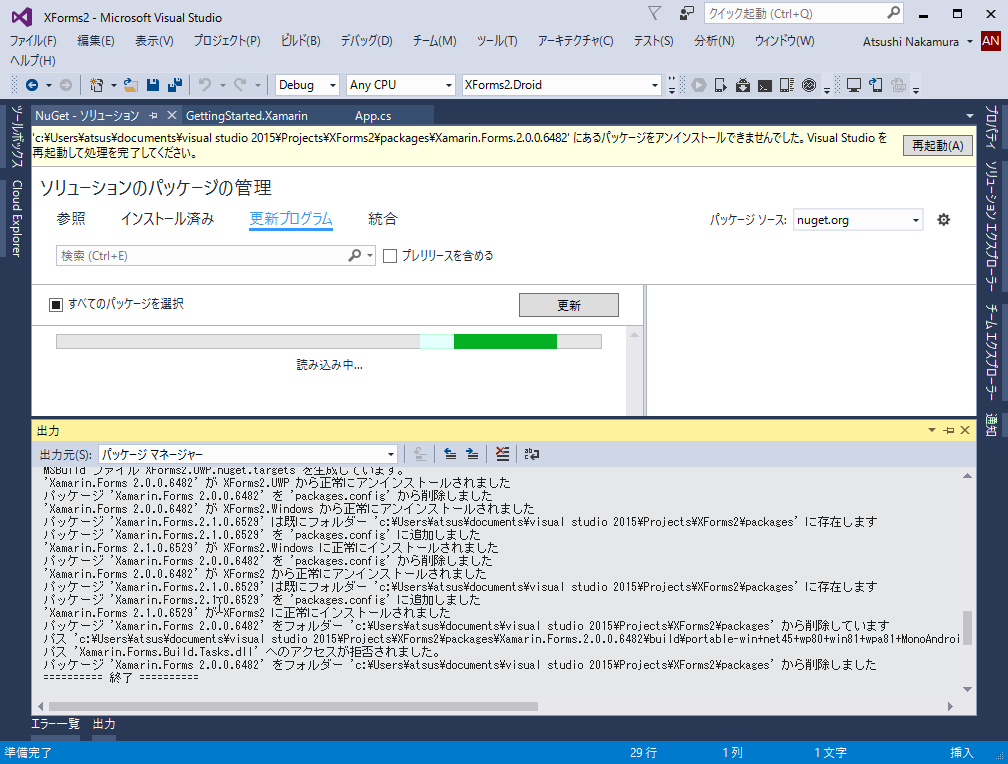Click the 更新 update button

click(x=569, y=305)
